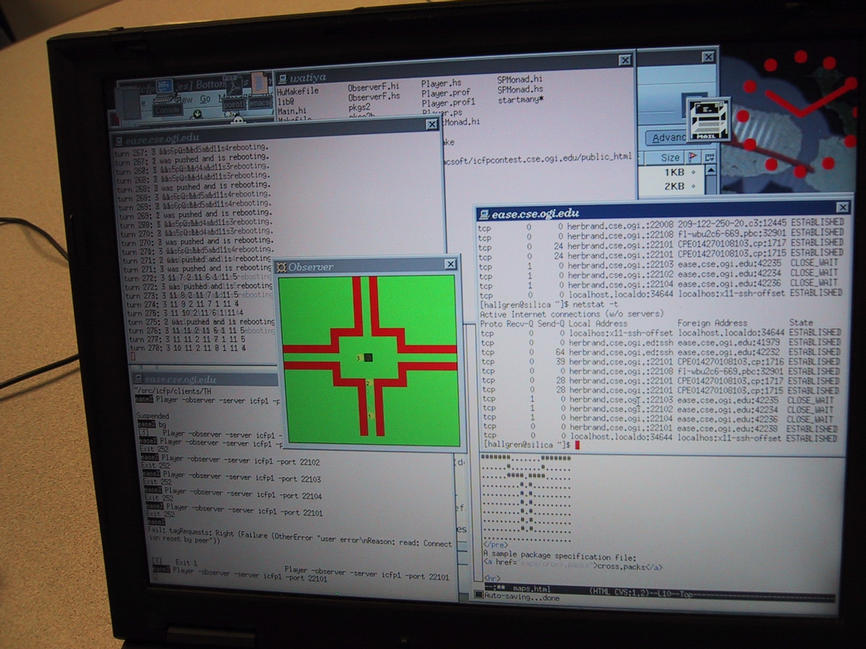Focus the Observer title bar
Screen dimensions: 866x649
[x=367, y=266]
